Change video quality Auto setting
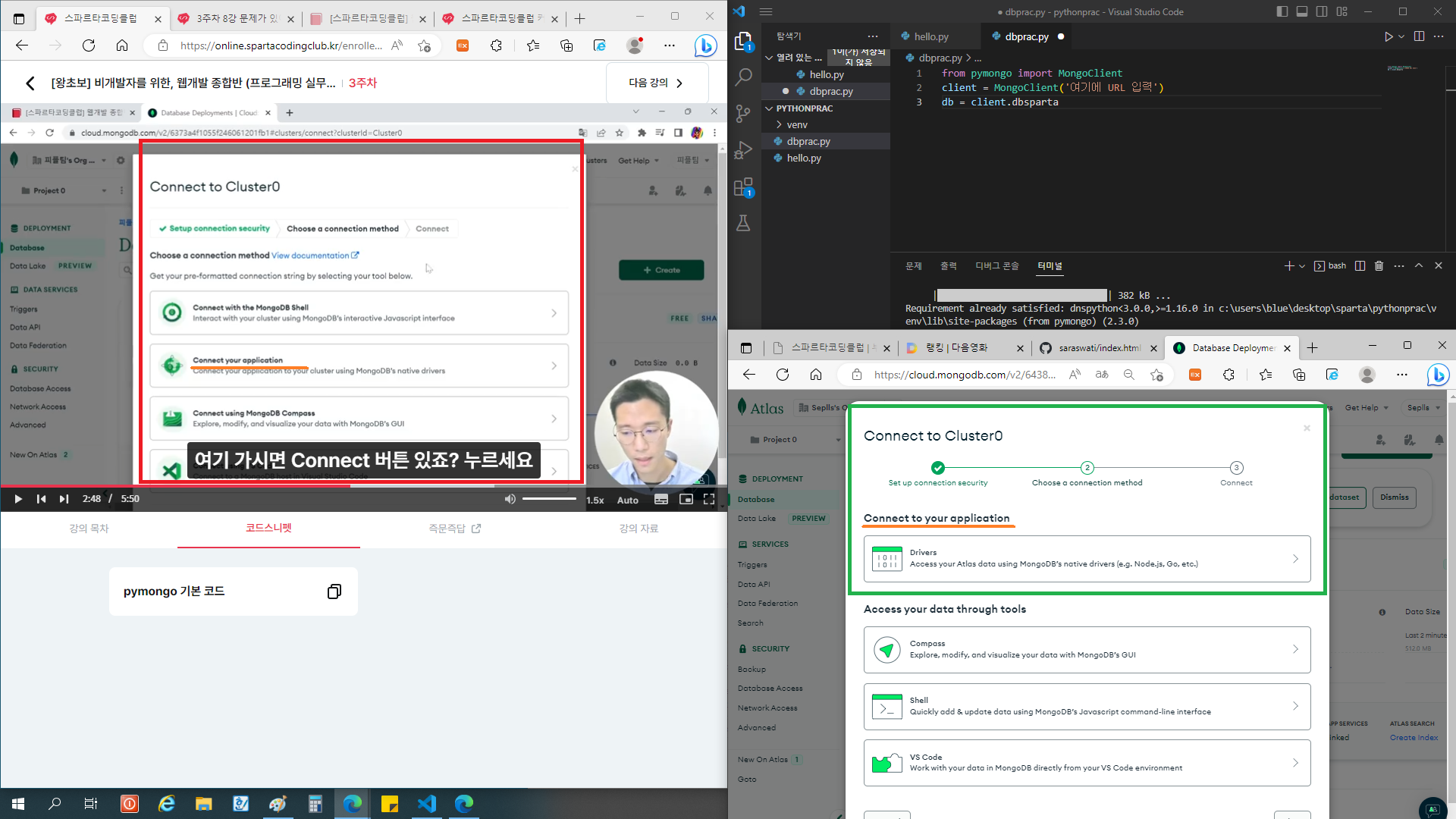The height and width of the screenshot is (819, 1456). pyautogui.click(x=628, y=500)
